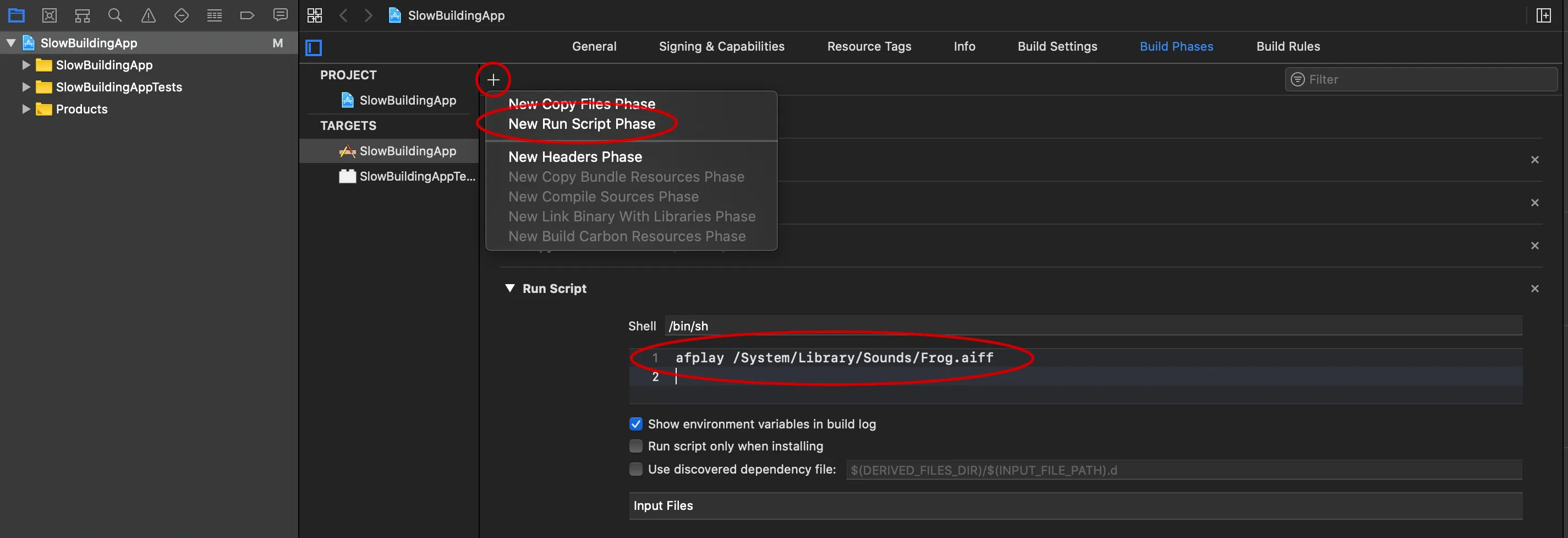Screen dimensions: 1568x538
Task: Click the filter icon in the Filter field
Action: click(x=1298, y=79)
